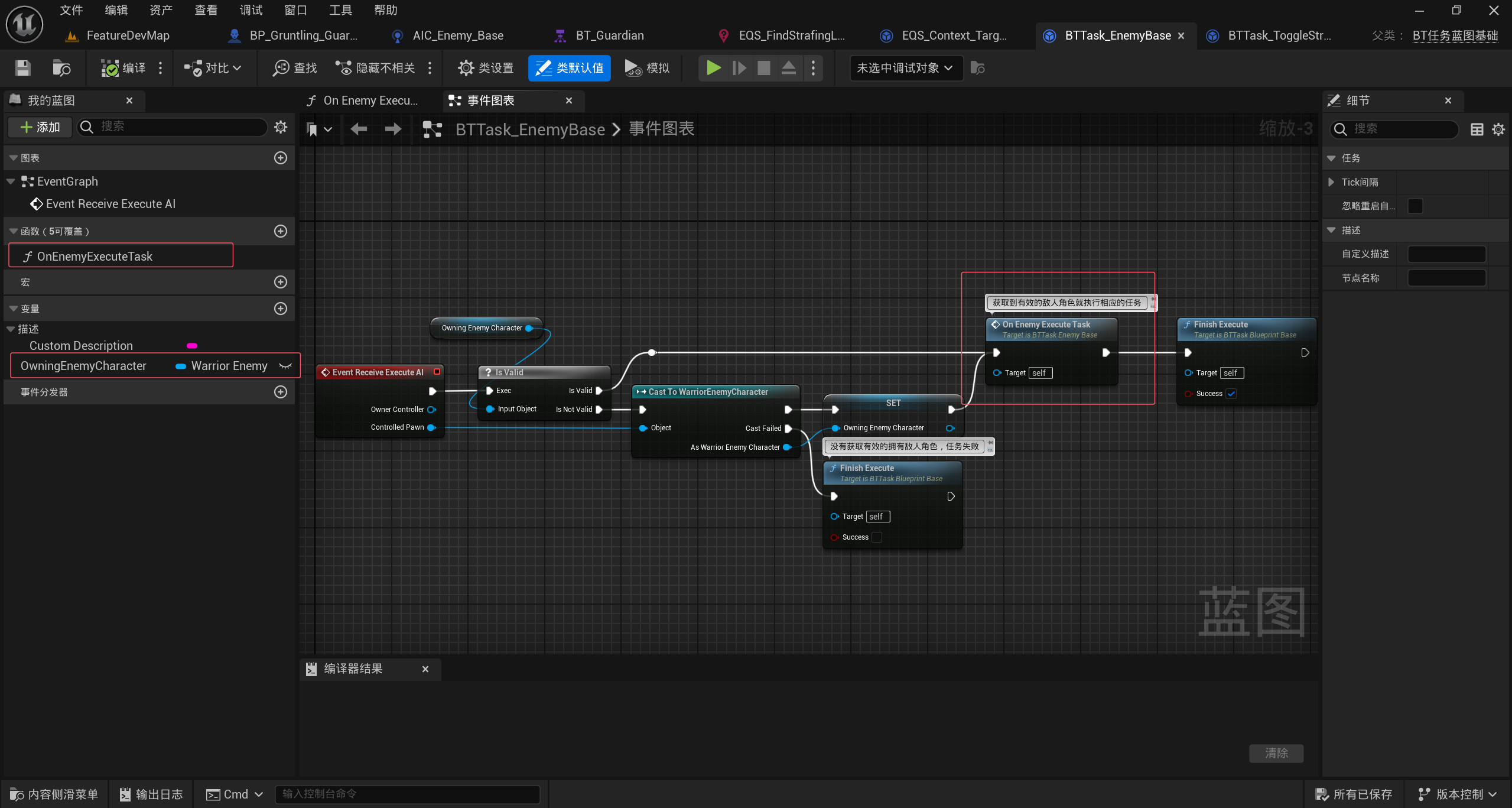Open the 工具 menu

[340, 10]
